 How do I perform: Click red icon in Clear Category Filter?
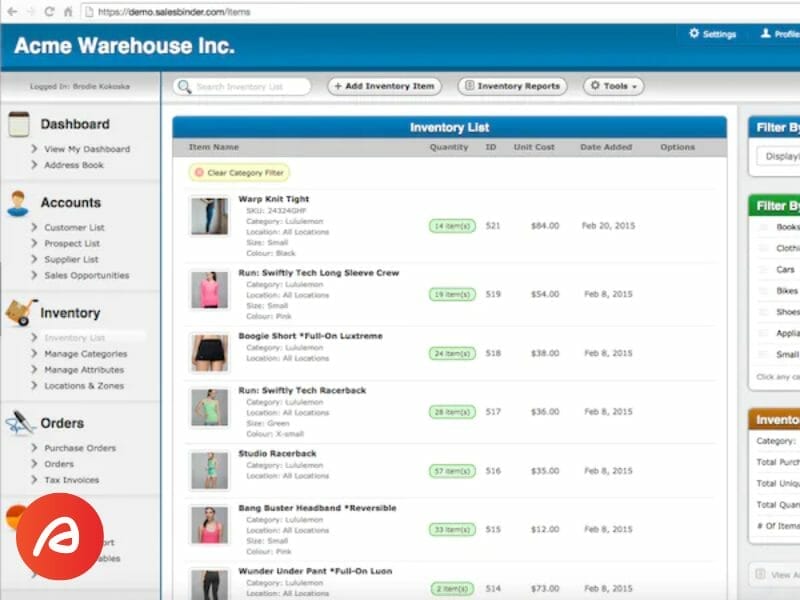click(199, 172)
